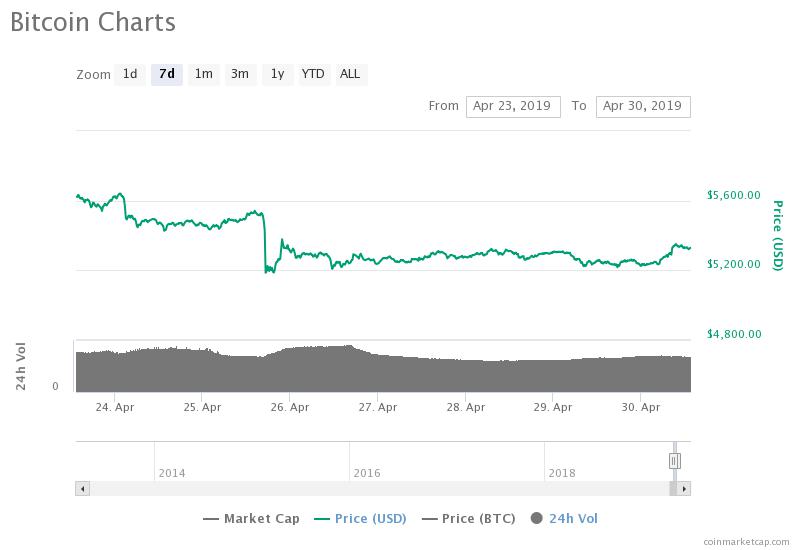Open the coinmarketcap.com credit link
800x550 pixels.
click(746, 542)
